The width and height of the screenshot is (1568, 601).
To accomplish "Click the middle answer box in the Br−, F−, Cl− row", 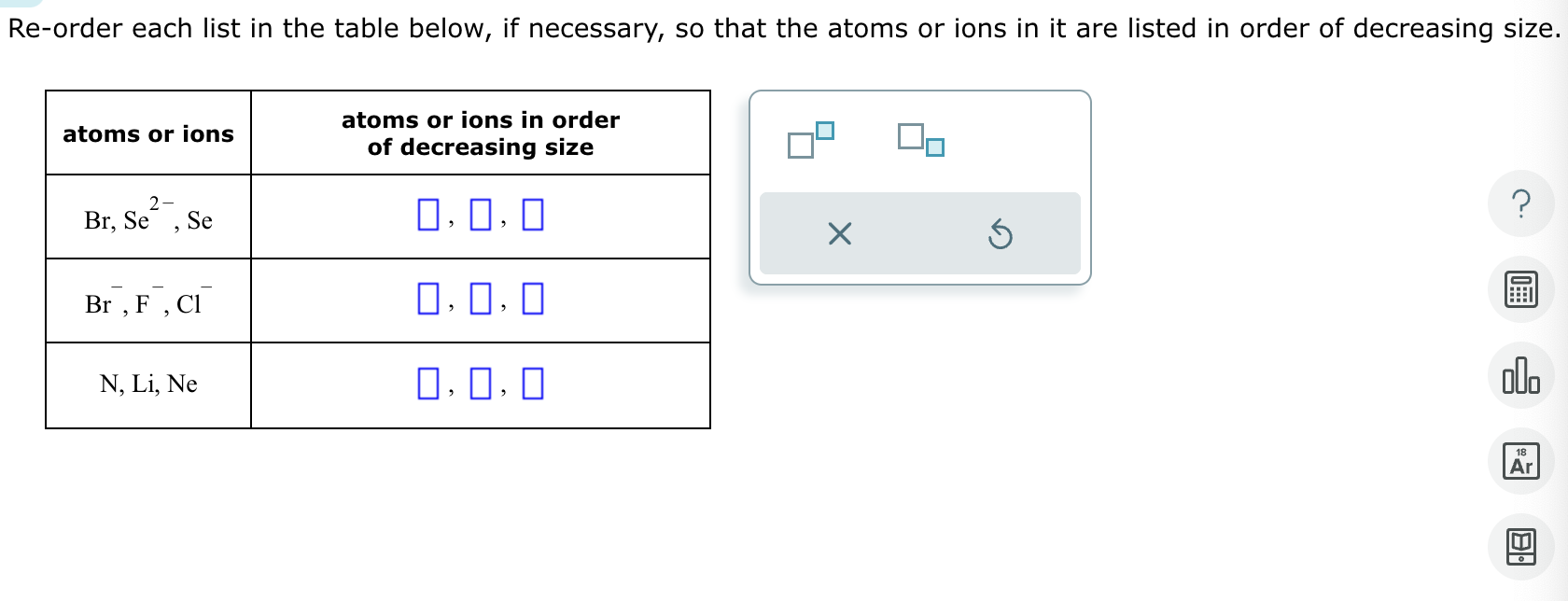I will click(481, 300).
